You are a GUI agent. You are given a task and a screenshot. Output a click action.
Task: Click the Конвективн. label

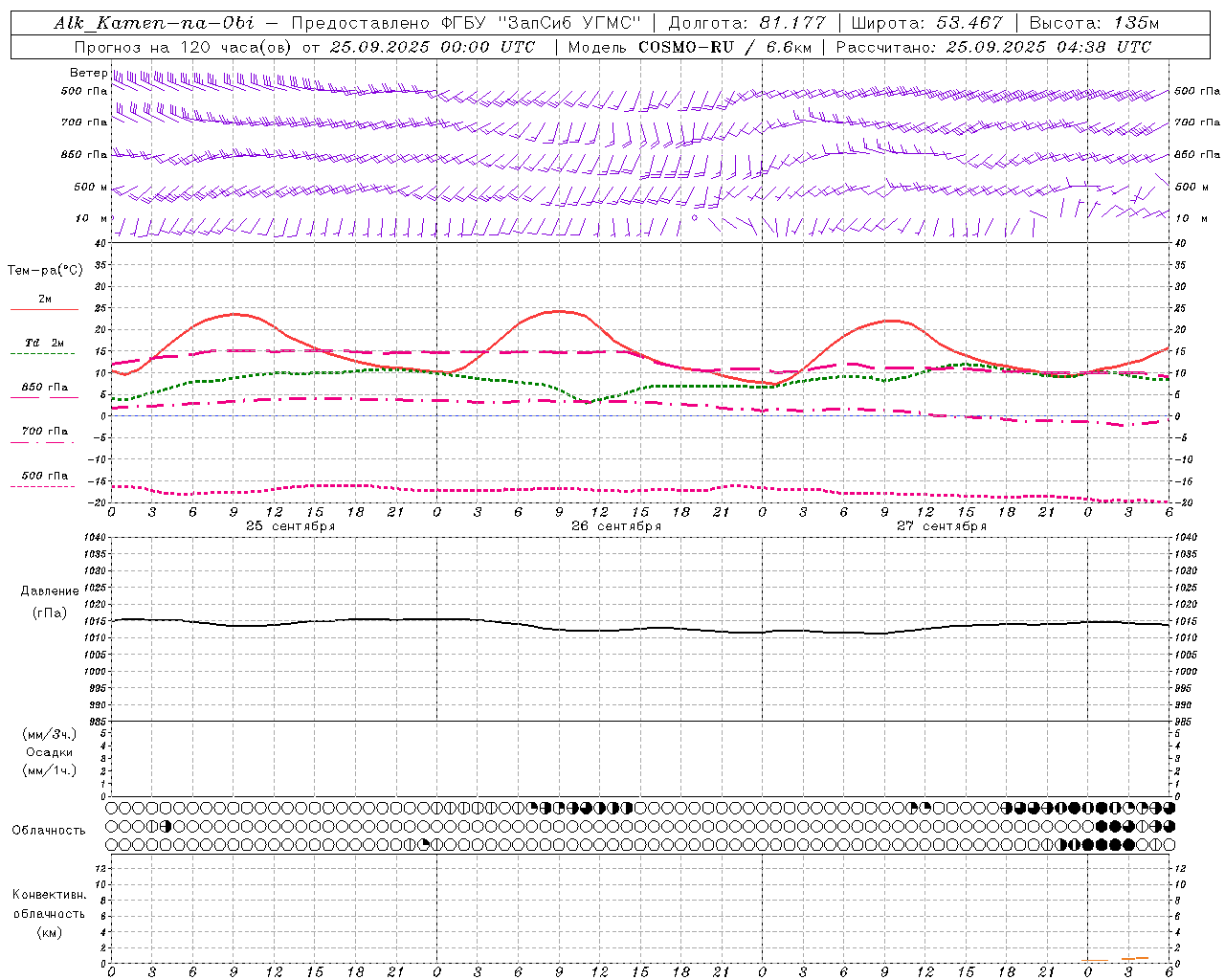coord(49,895)
